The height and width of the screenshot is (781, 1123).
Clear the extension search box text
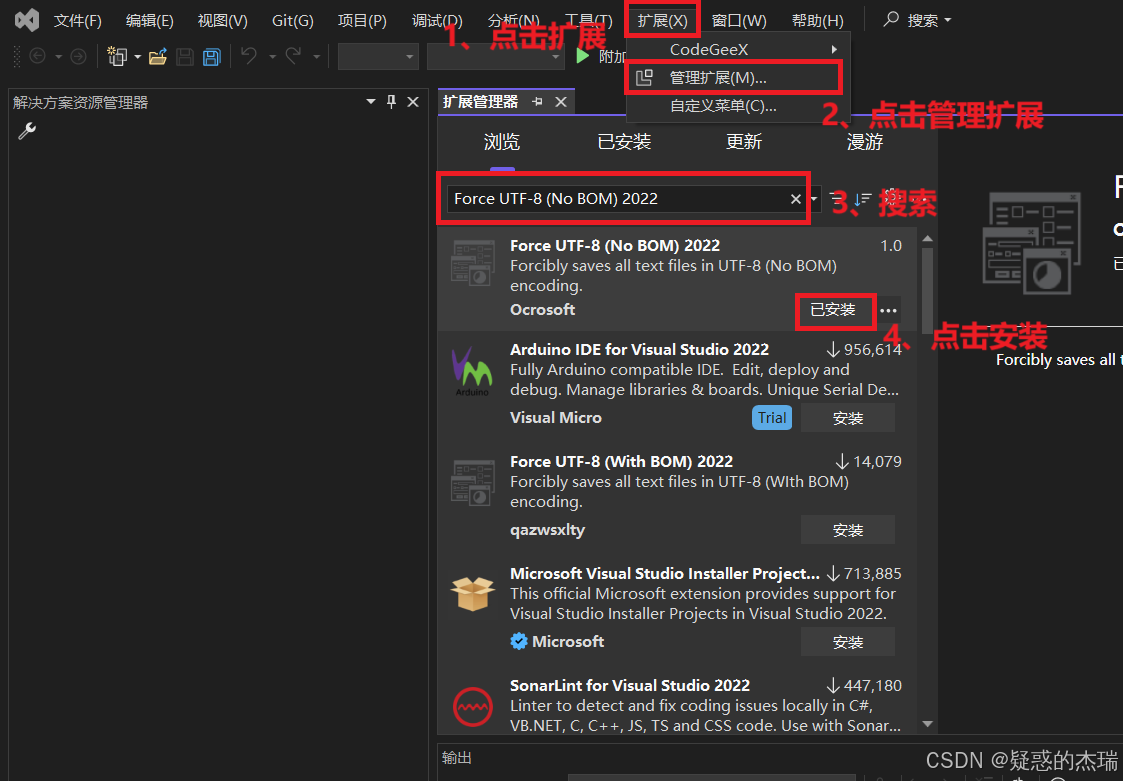pyautogui.click(x=796, y=199)
